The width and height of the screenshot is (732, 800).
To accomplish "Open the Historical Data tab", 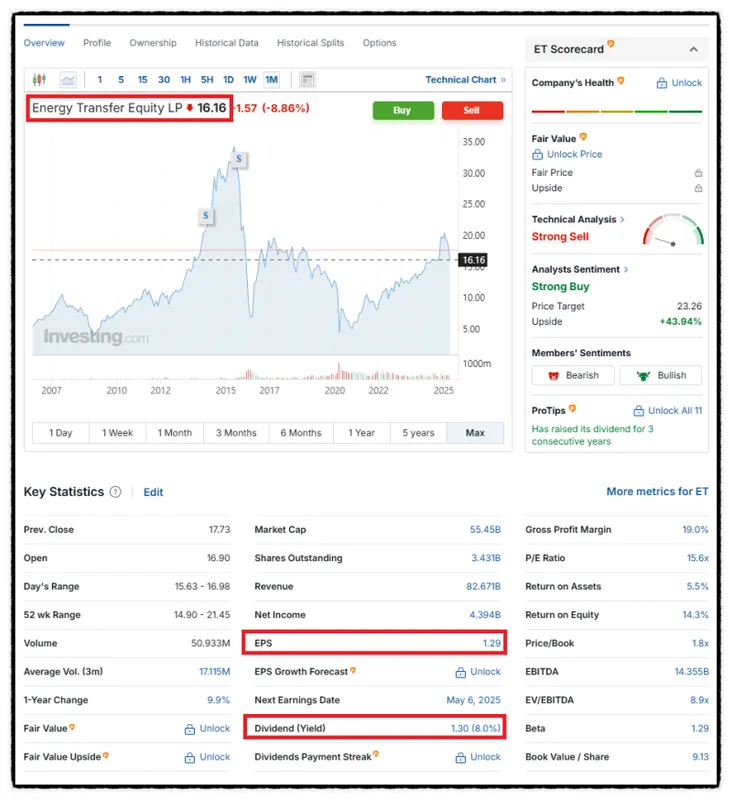I will coord(226,43).
